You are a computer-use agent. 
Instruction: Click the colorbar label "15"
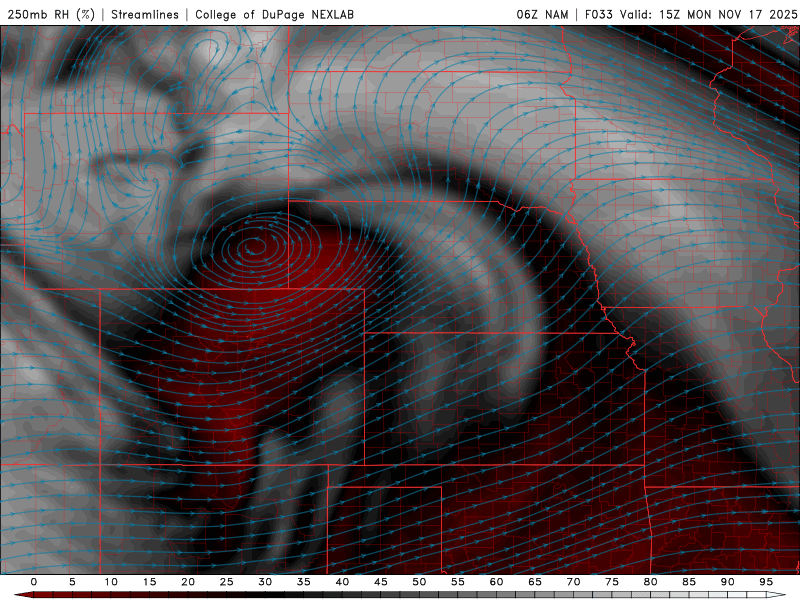(149, 582)
